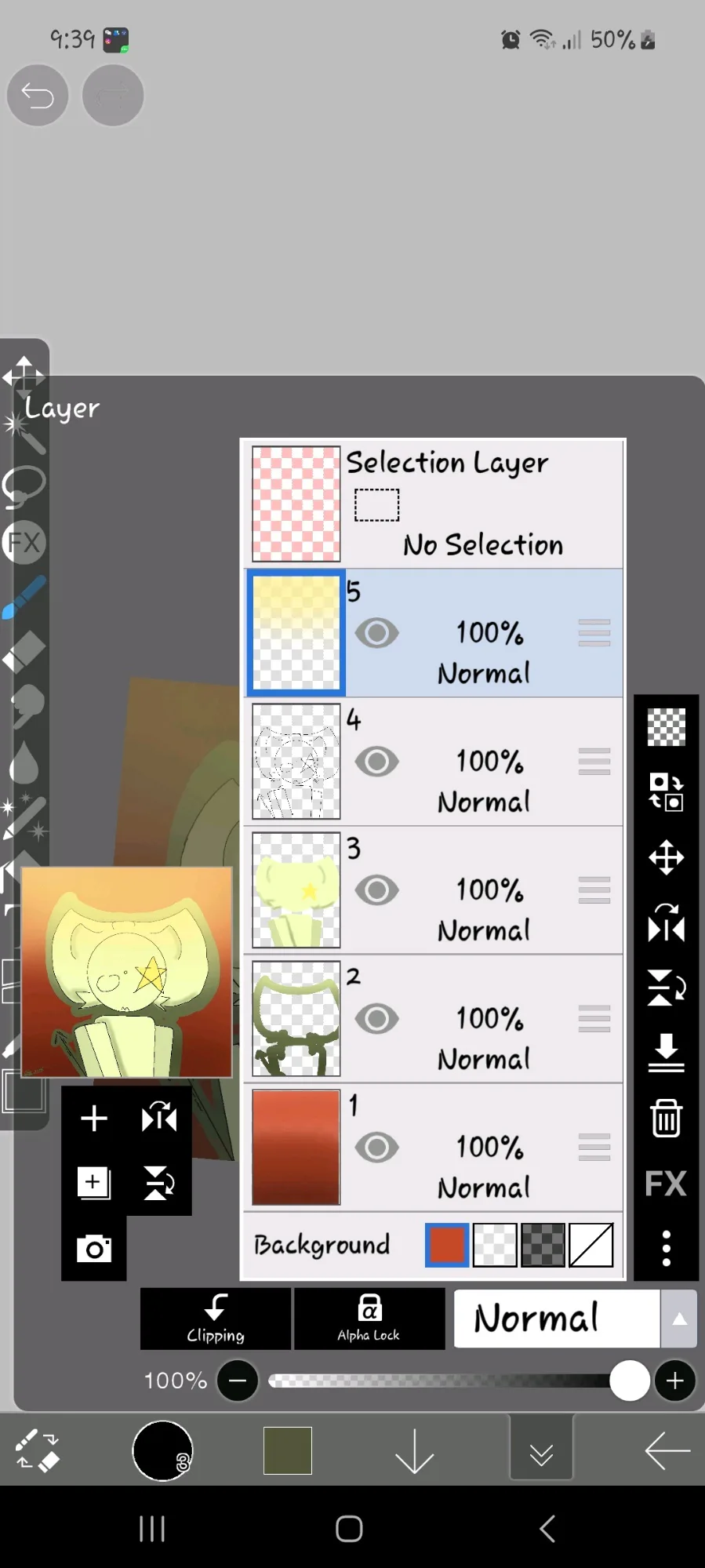Open the three-dot more options menu

click(x=666, y=1248)
